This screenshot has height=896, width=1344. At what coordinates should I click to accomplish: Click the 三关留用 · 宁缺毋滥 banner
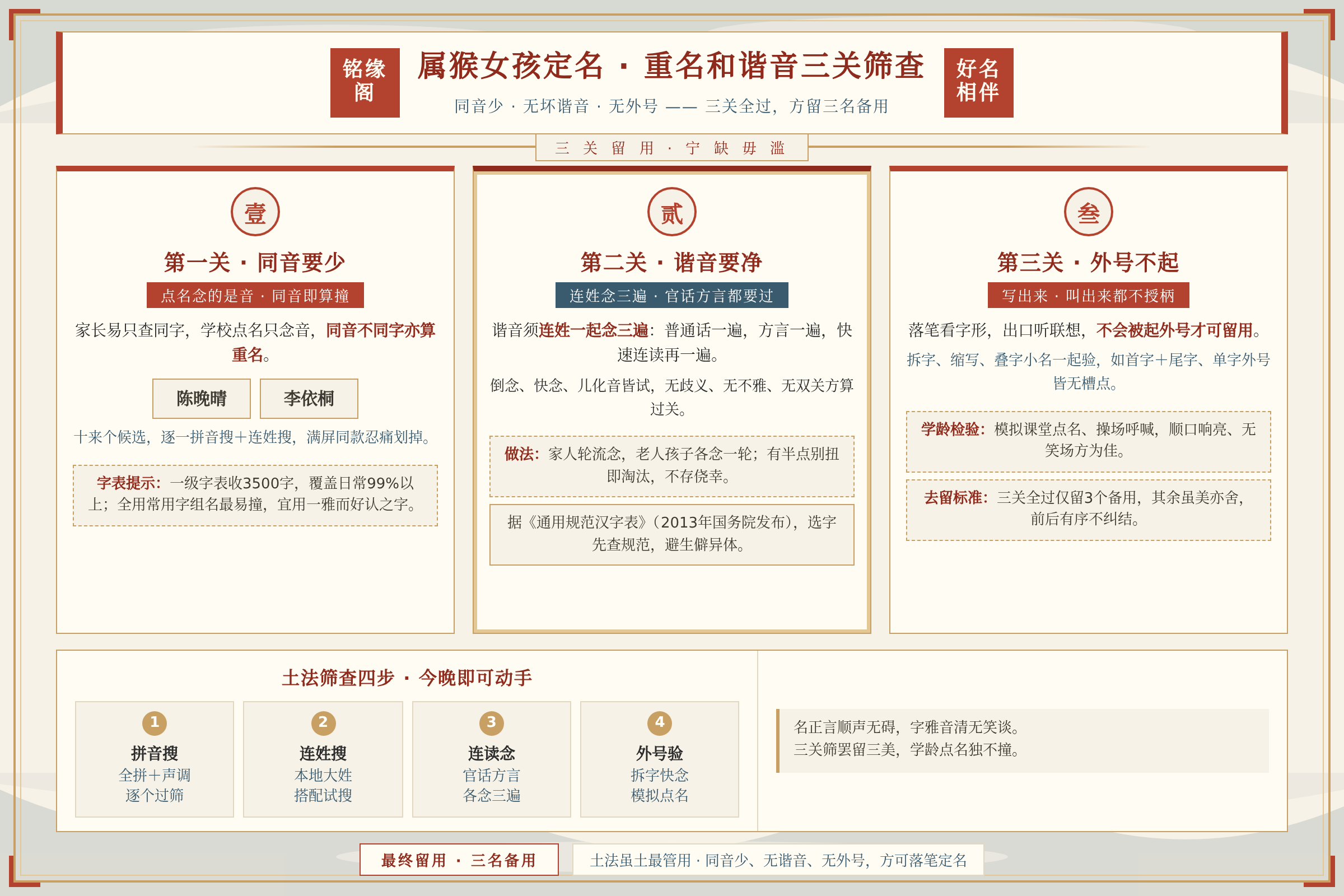point(671,148)
